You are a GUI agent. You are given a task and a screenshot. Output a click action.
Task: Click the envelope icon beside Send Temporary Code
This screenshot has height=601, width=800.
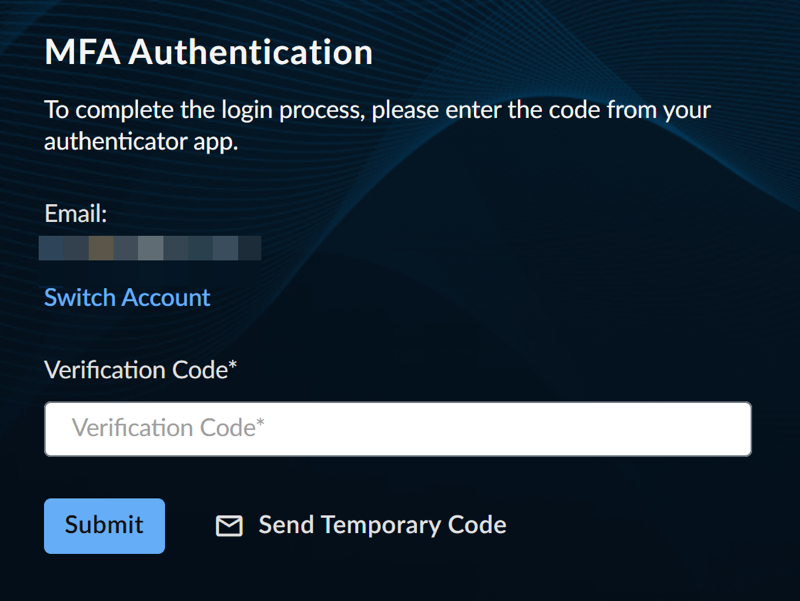click(x=229, y=525)
